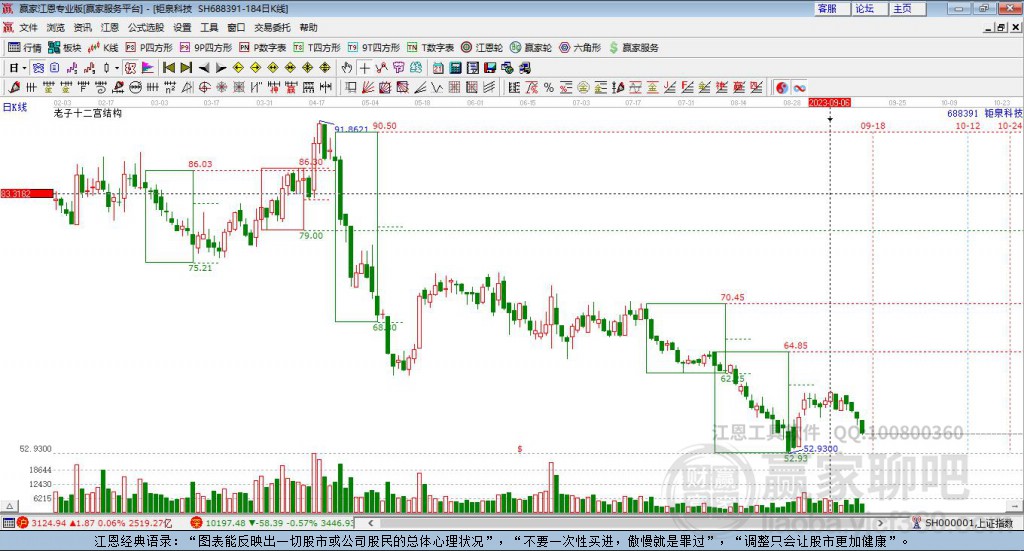This screenshot has height=551, width=1024.
Task: Open the calculator icon
Action: [455, 68]
